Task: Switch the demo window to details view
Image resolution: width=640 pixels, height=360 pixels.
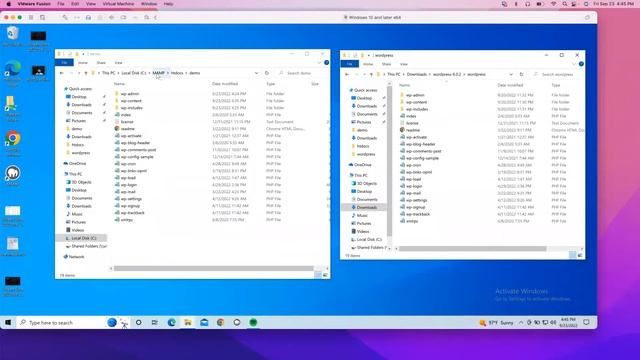Action: (x=318, y=275)
